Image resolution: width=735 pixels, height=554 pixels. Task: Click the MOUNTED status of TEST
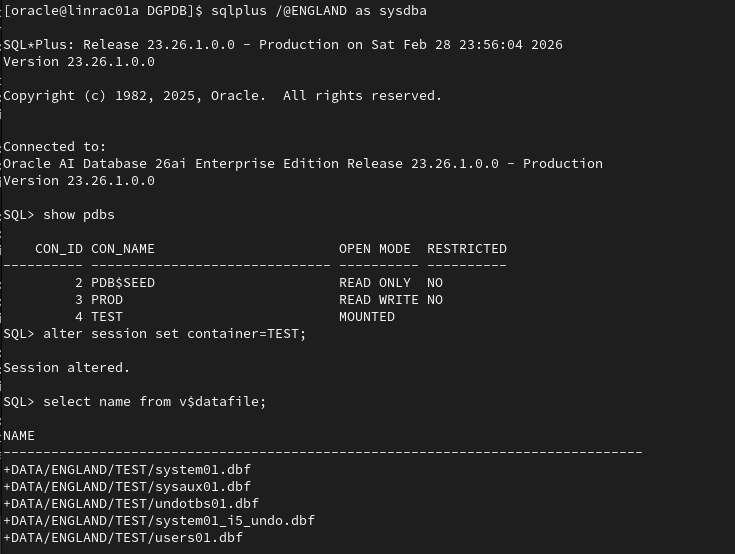(x=367, y=317)
